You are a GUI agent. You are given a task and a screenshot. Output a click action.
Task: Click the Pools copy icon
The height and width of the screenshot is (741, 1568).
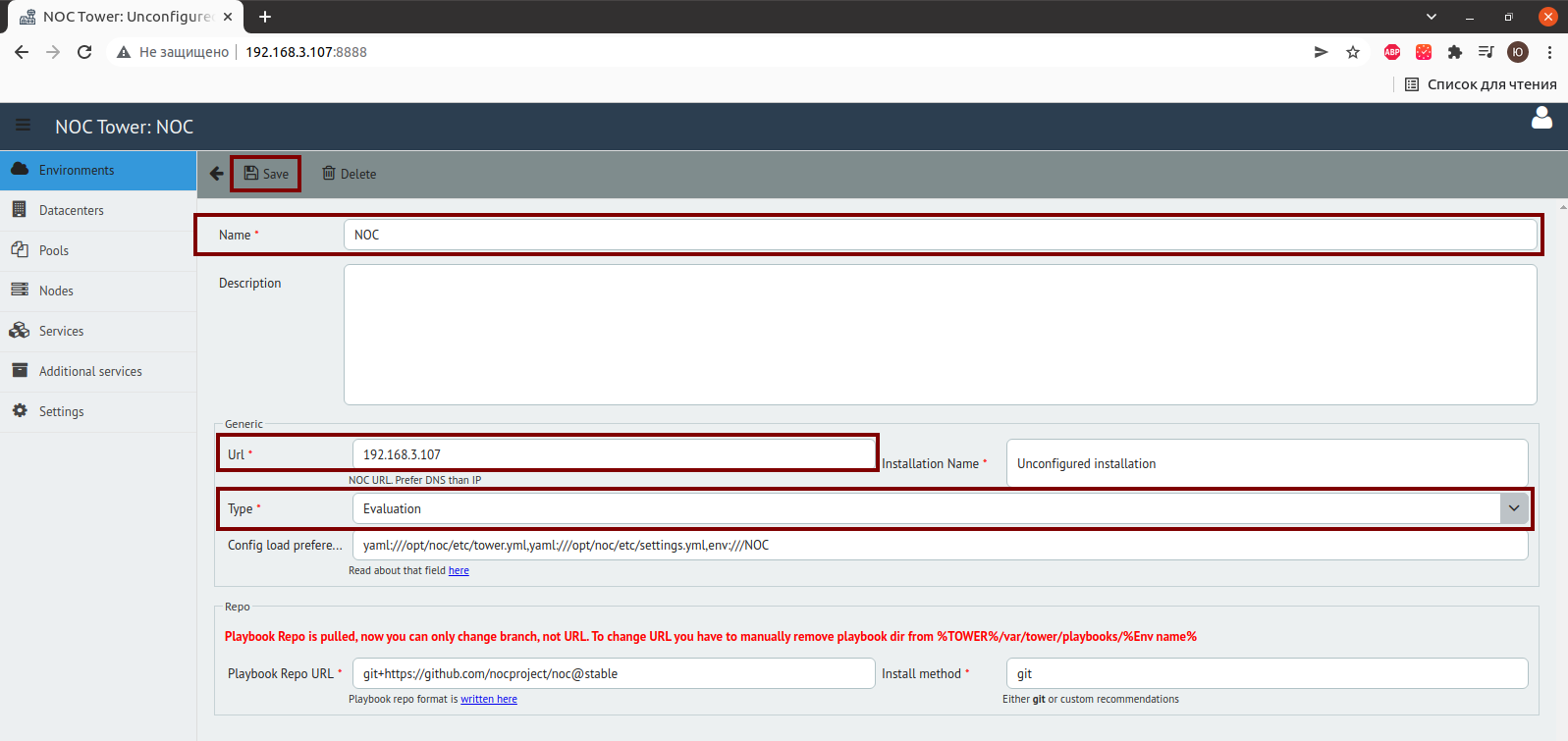coord(20,249)
